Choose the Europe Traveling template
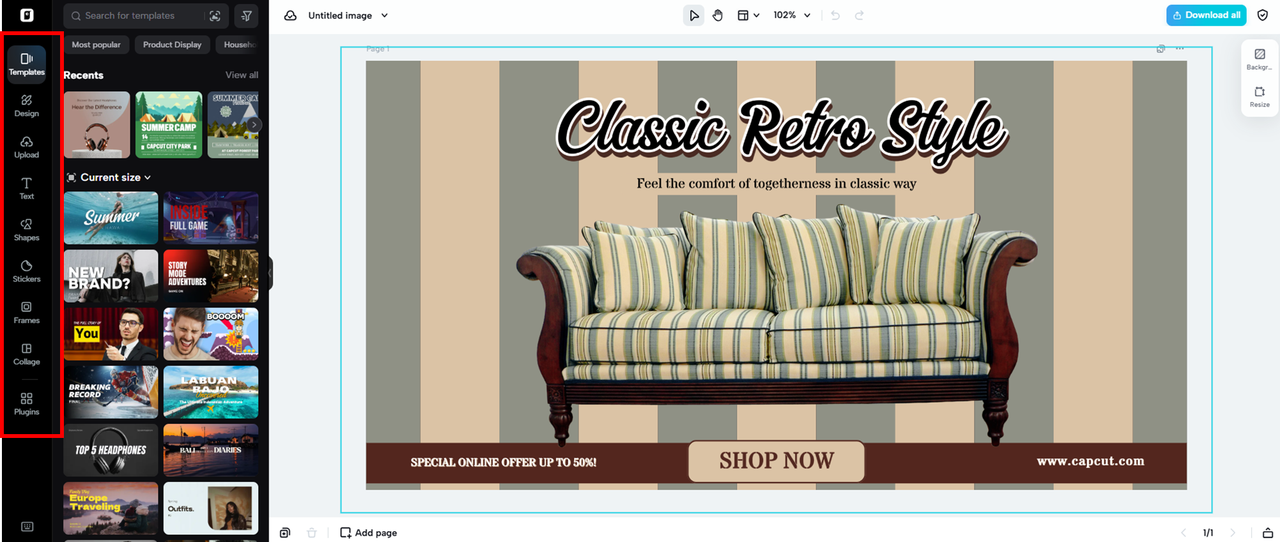The image size is (1280, 542). point(111,508)
